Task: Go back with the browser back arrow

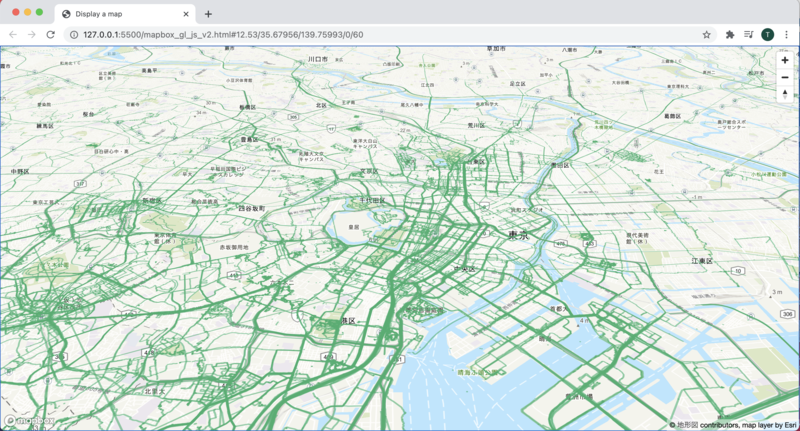Action: [x=13, y=35]
